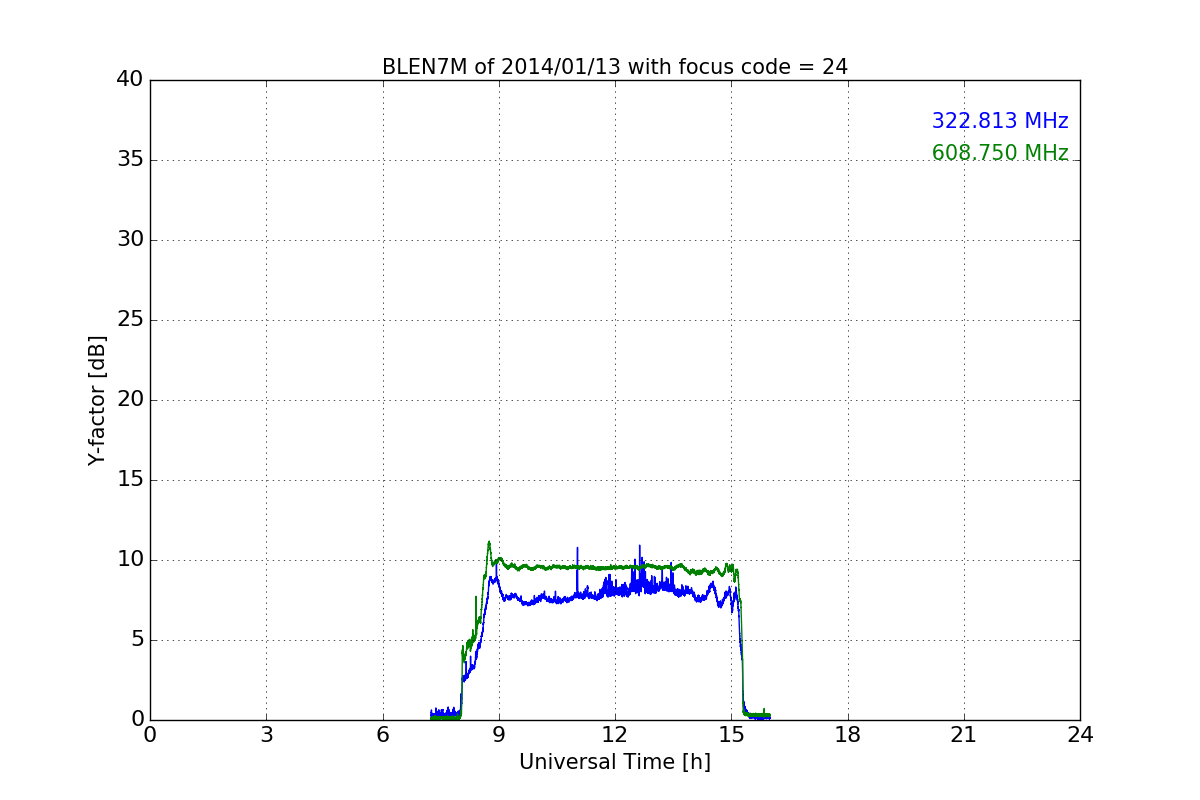
Task: Click the x-axis tick label '18'
Action: [848, 735]
